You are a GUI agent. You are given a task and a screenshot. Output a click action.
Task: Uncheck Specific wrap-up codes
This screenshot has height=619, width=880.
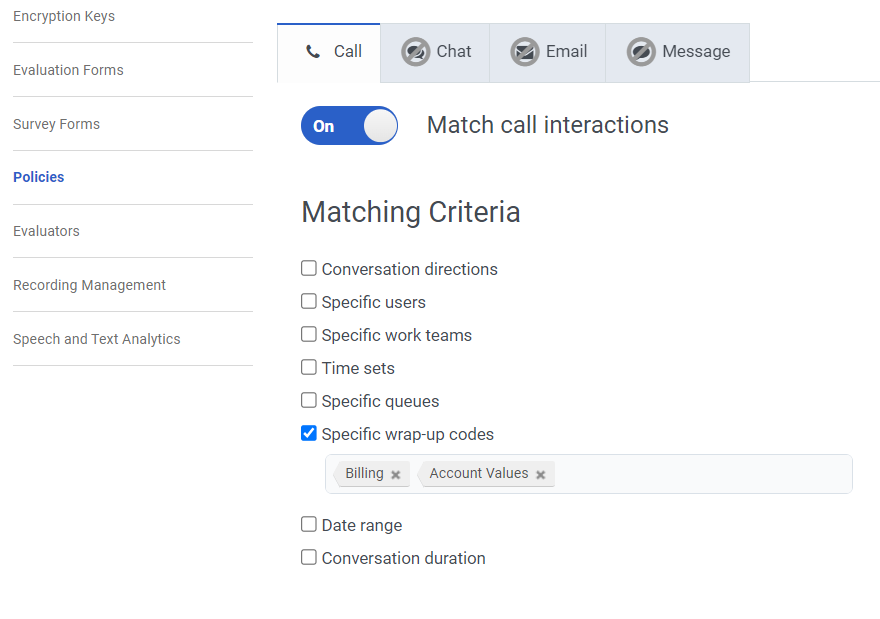point(309,433)
